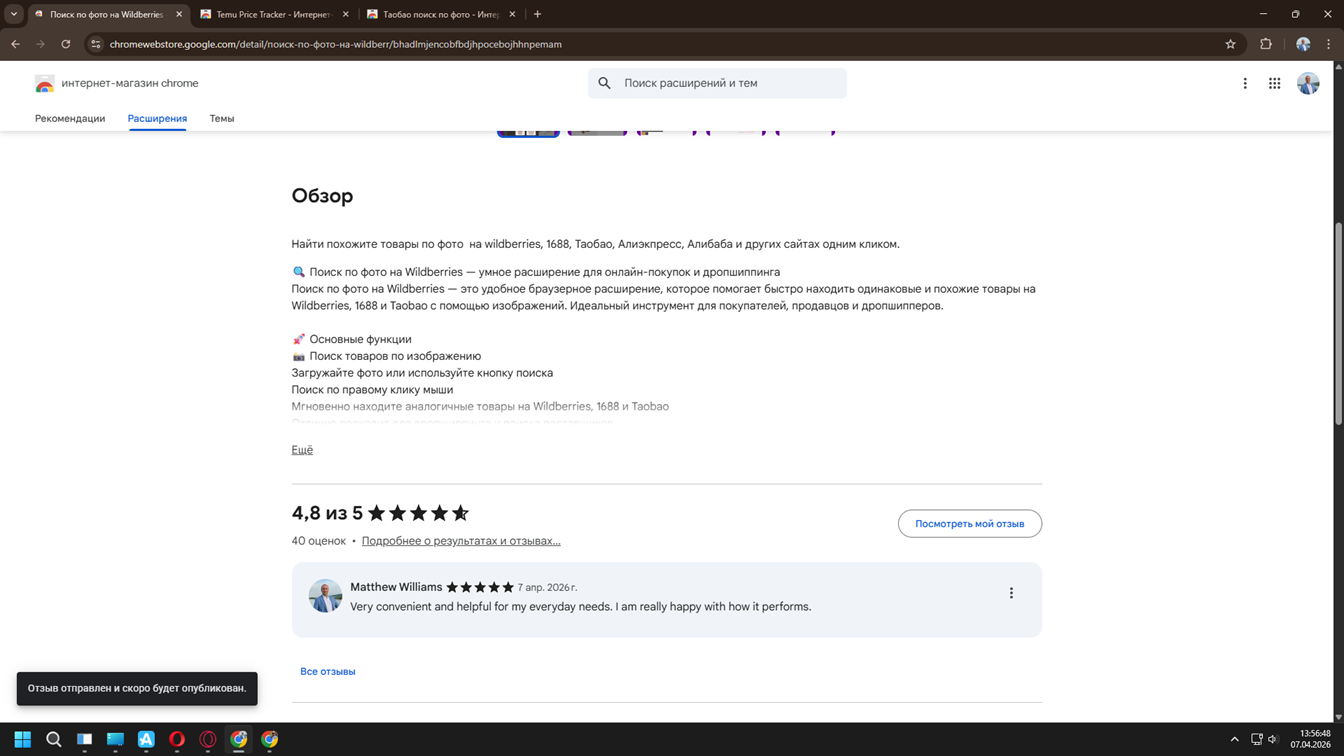Open the blue monitor app on the taskbar
This screenshot has width=1344, height=756.
click(115, 740)
